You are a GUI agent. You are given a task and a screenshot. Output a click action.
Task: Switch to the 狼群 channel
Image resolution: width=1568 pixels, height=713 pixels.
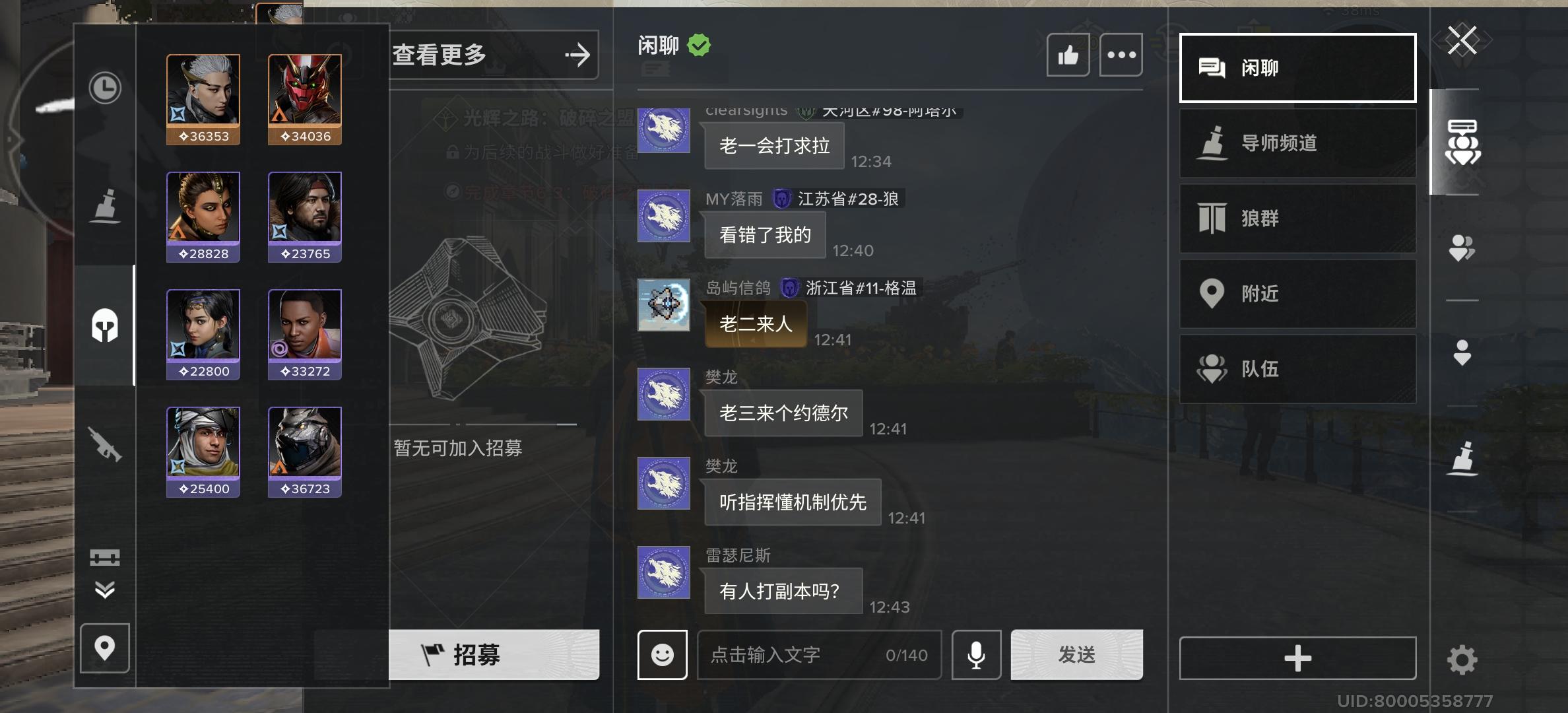tap(1297, 219)
